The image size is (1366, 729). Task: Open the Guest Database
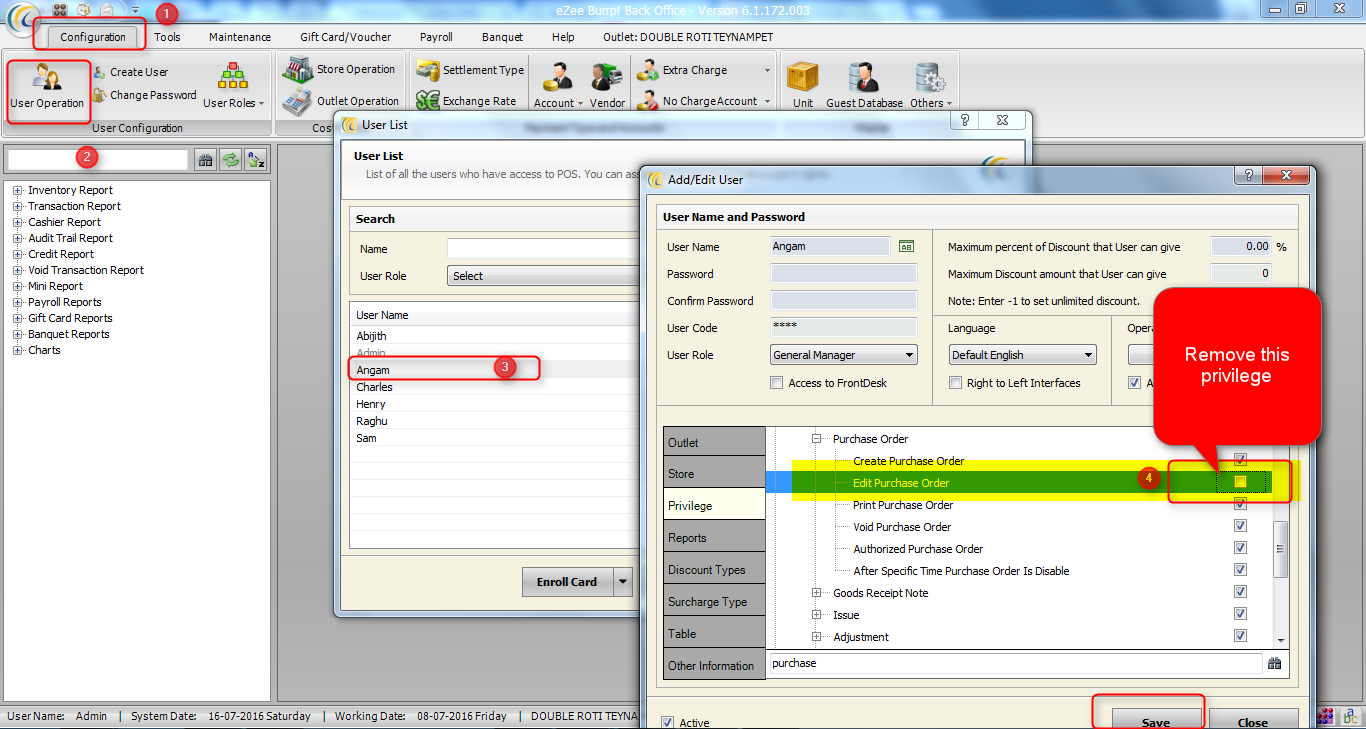pyautogui.click(x=864, y=87)
